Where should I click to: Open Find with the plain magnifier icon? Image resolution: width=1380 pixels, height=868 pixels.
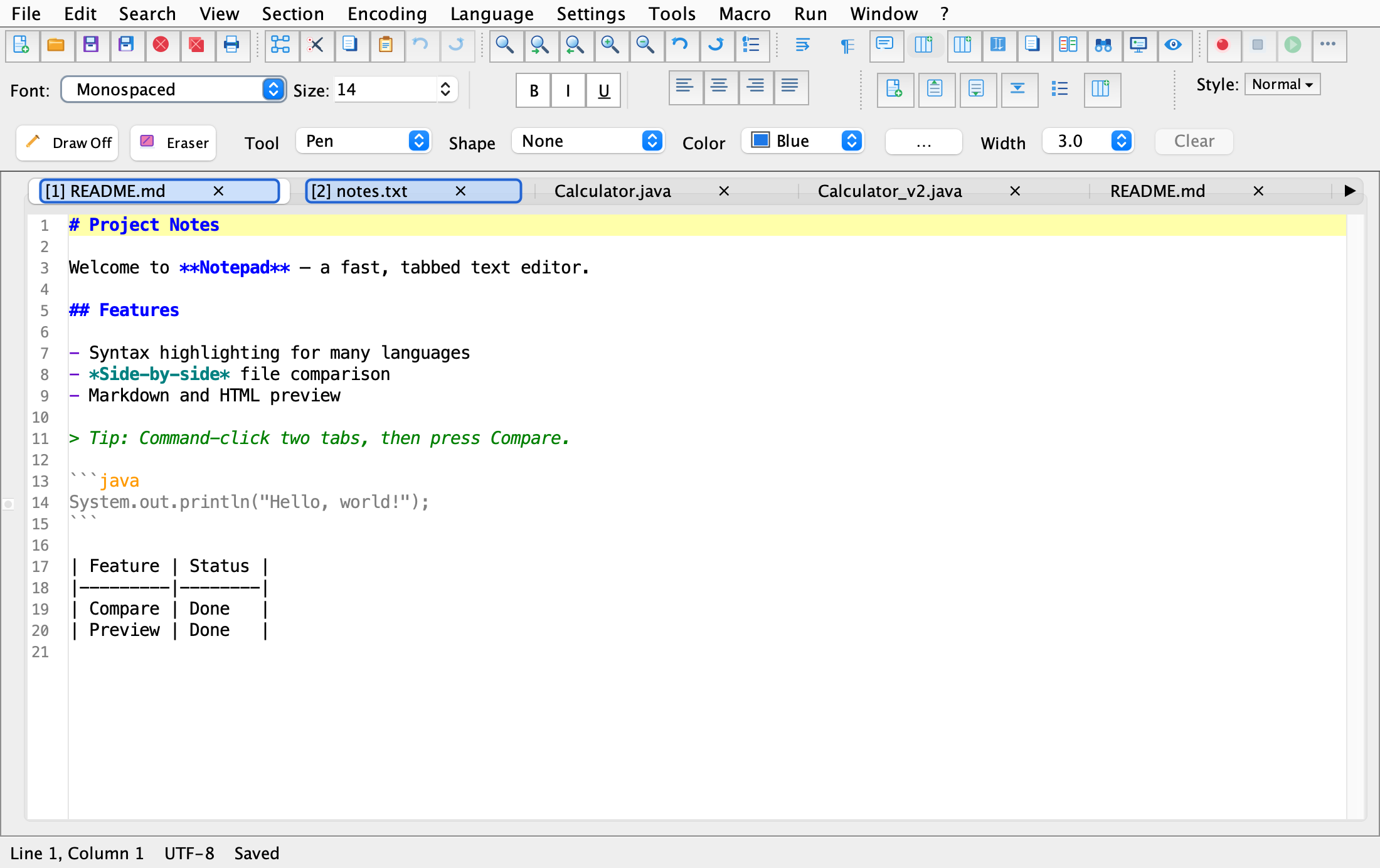[506, 45]
